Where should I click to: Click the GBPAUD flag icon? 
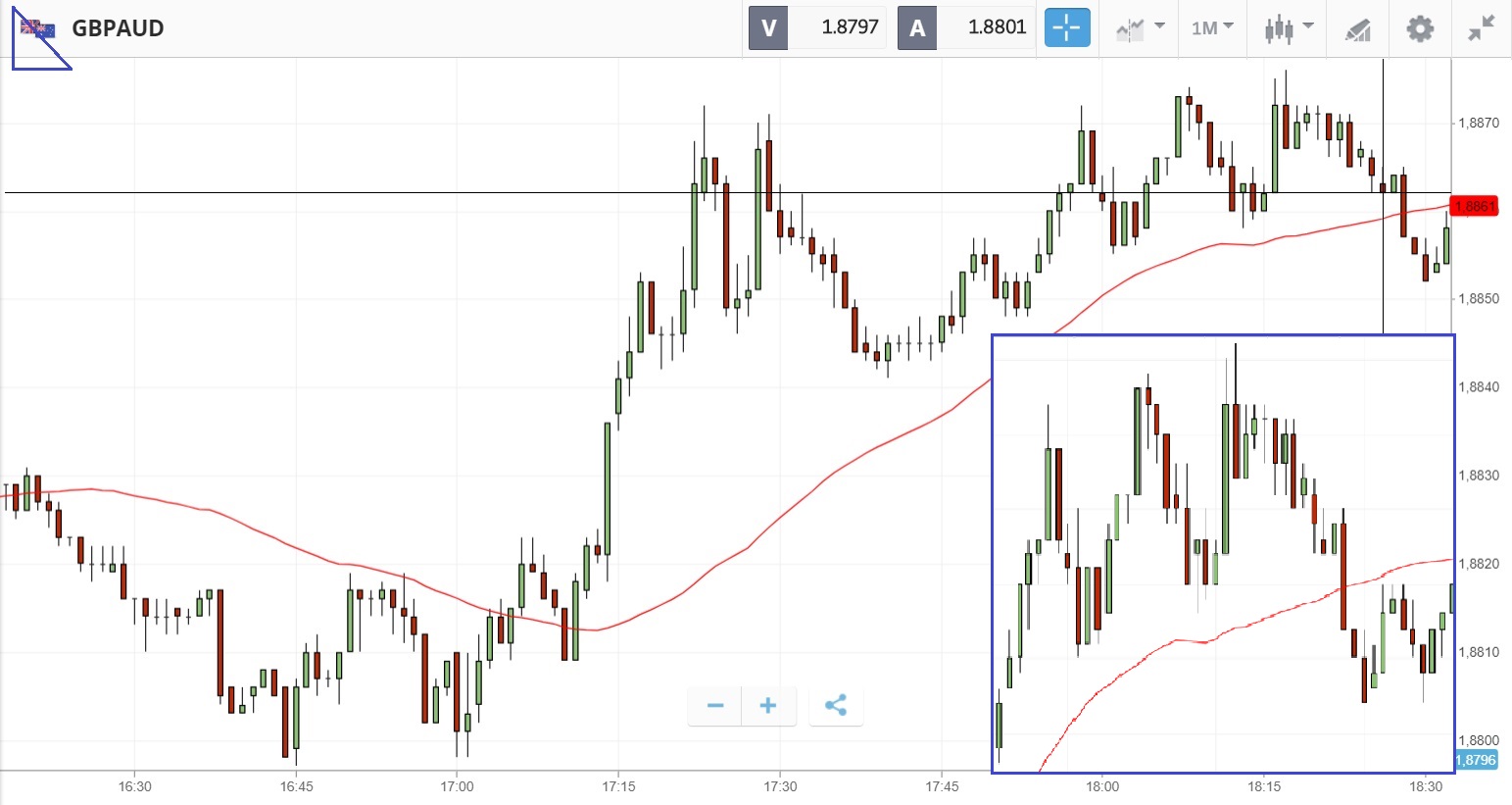38,28
